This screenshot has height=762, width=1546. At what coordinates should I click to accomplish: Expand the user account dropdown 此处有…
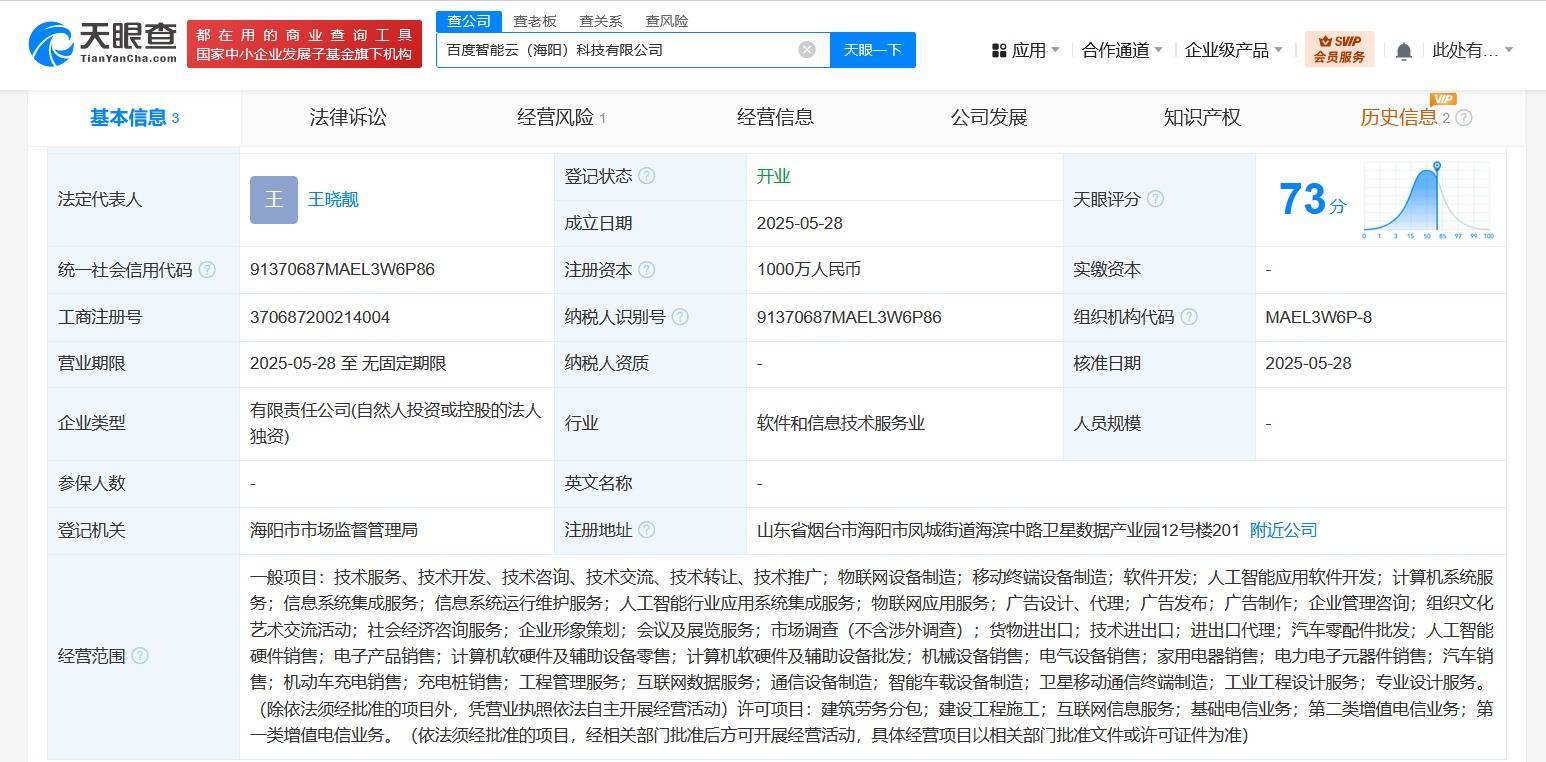[x=1472, y=50]
